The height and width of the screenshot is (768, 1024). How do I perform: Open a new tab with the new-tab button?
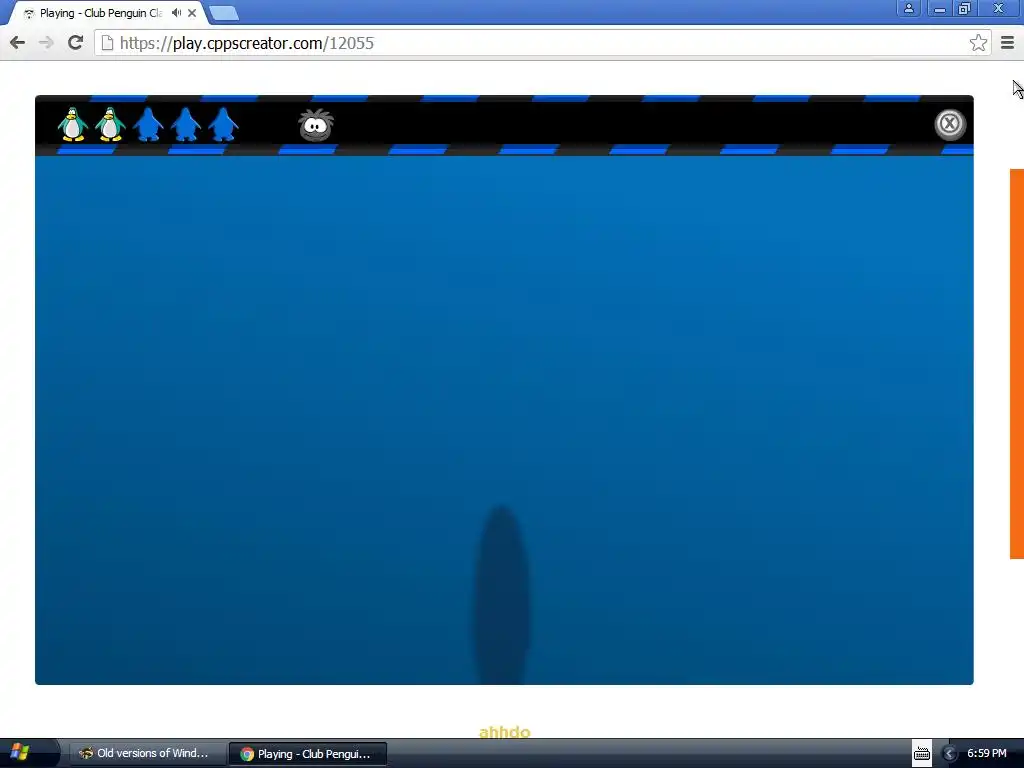pyautogui.click(x=224, y=13)
